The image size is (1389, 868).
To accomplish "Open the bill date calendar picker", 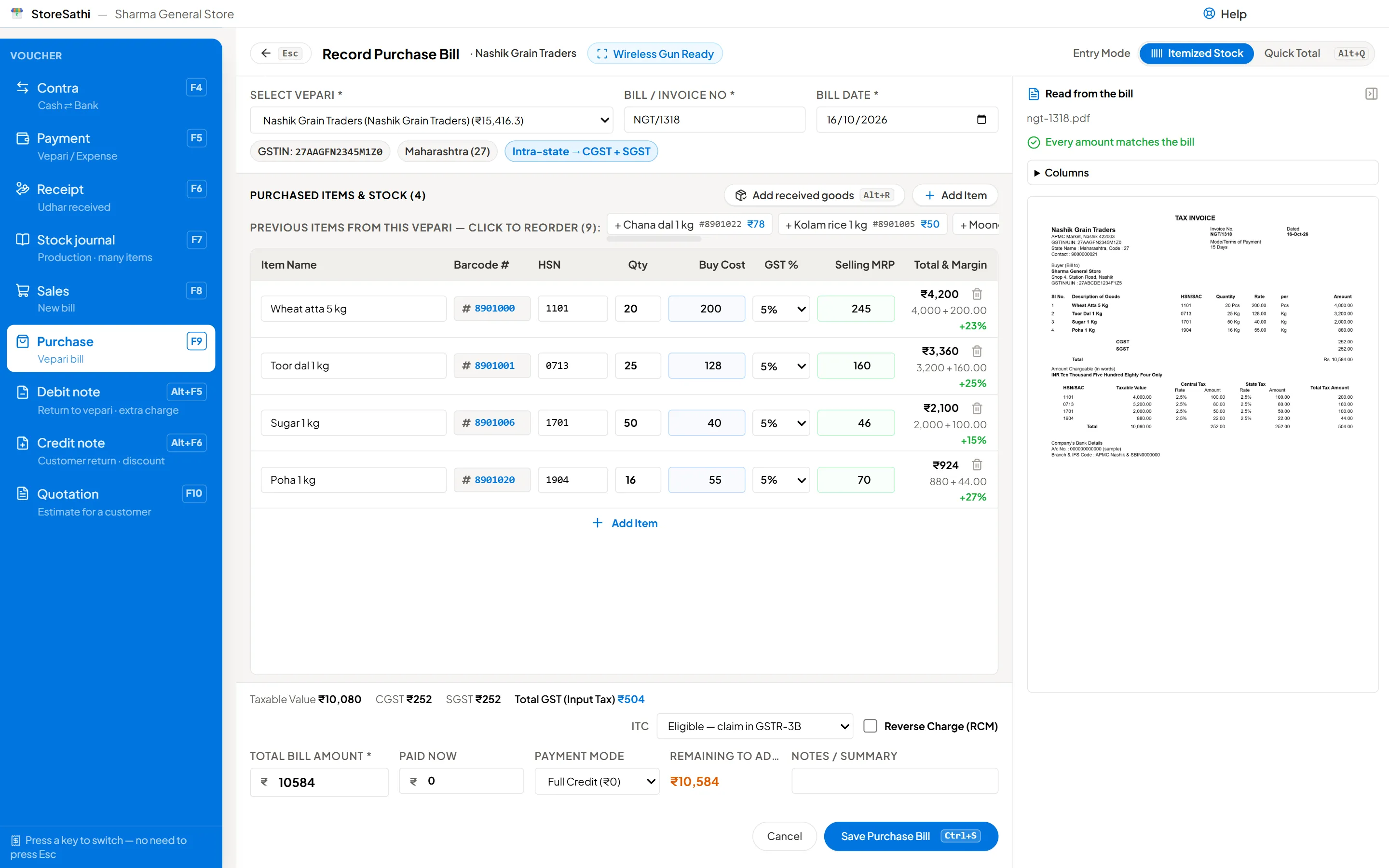I will 981,120.
